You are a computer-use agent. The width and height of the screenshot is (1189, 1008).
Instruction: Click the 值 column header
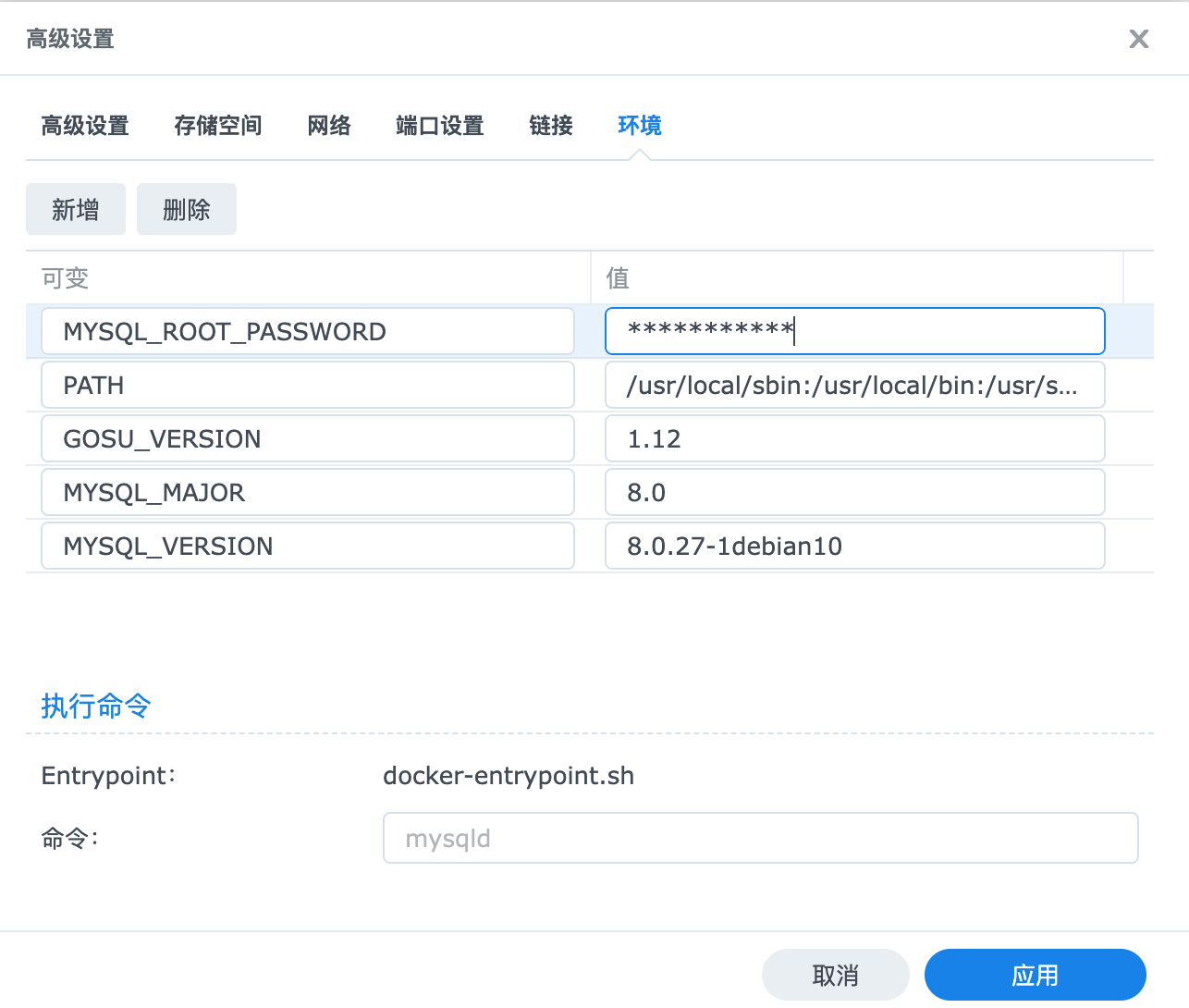[x=857, y=277]
